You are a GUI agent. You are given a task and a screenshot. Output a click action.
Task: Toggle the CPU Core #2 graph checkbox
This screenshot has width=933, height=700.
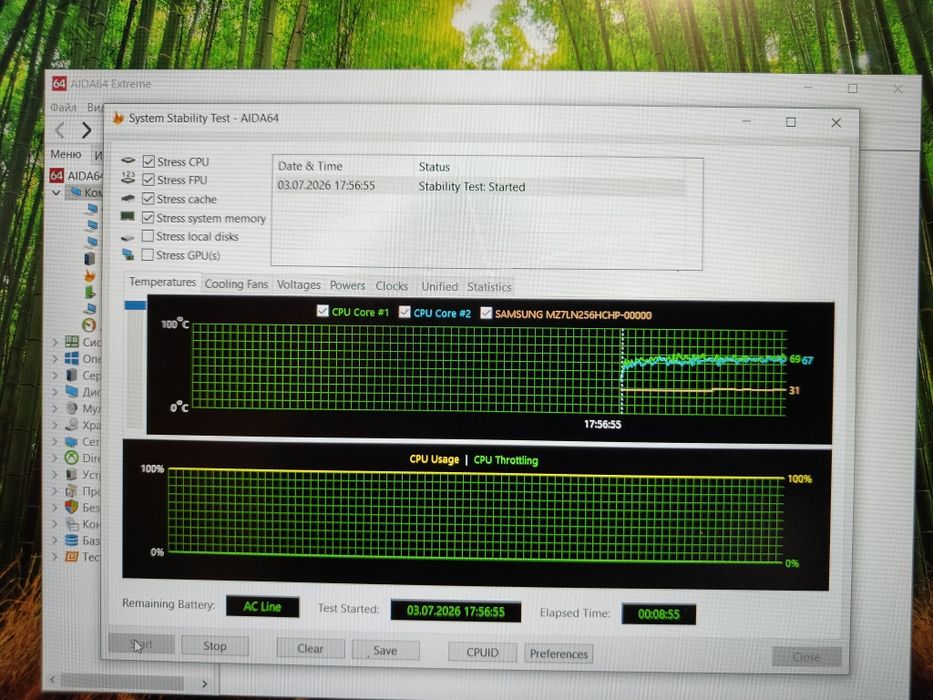405,312
